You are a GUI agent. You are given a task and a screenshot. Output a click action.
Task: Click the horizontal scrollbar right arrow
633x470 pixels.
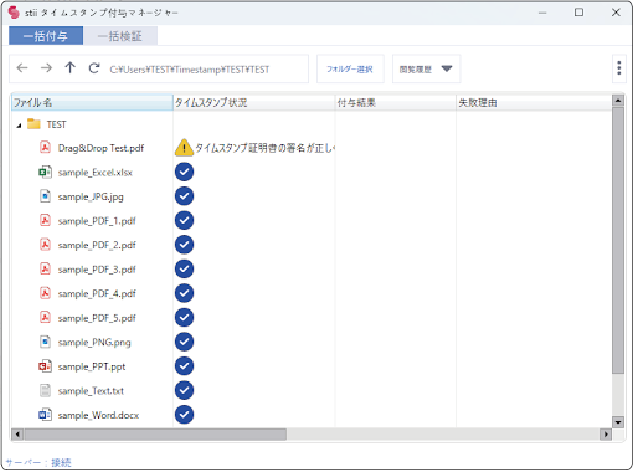[x=604, y=435]
